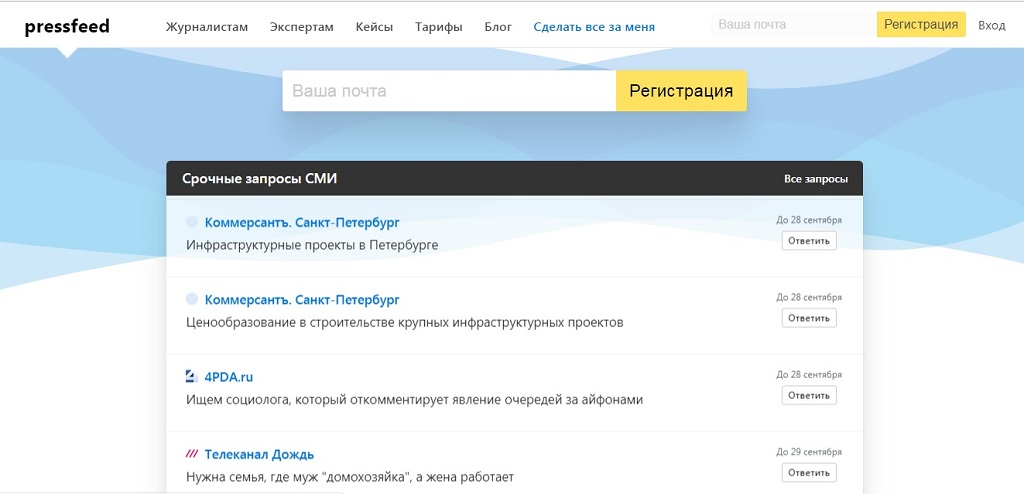Open the Все запросы link
1024x494 pixels.
tap(816, 179)
